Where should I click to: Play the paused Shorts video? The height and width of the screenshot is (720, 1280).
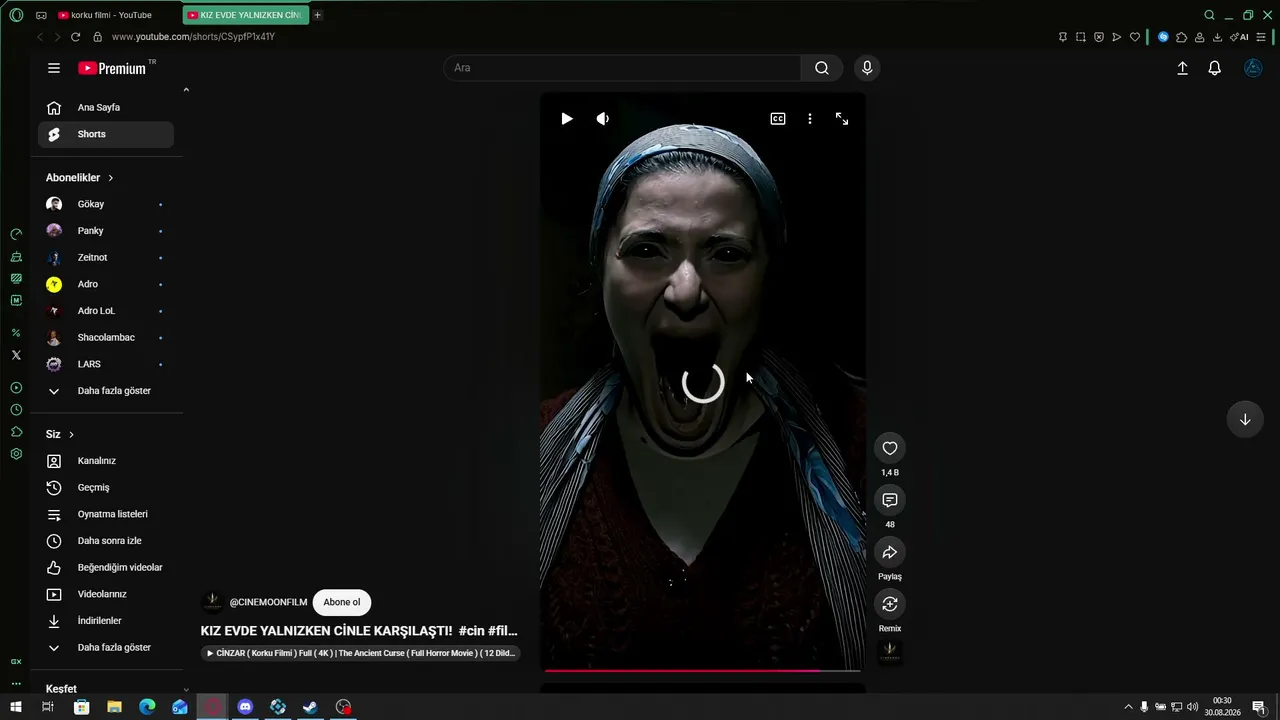click(567, 119)
